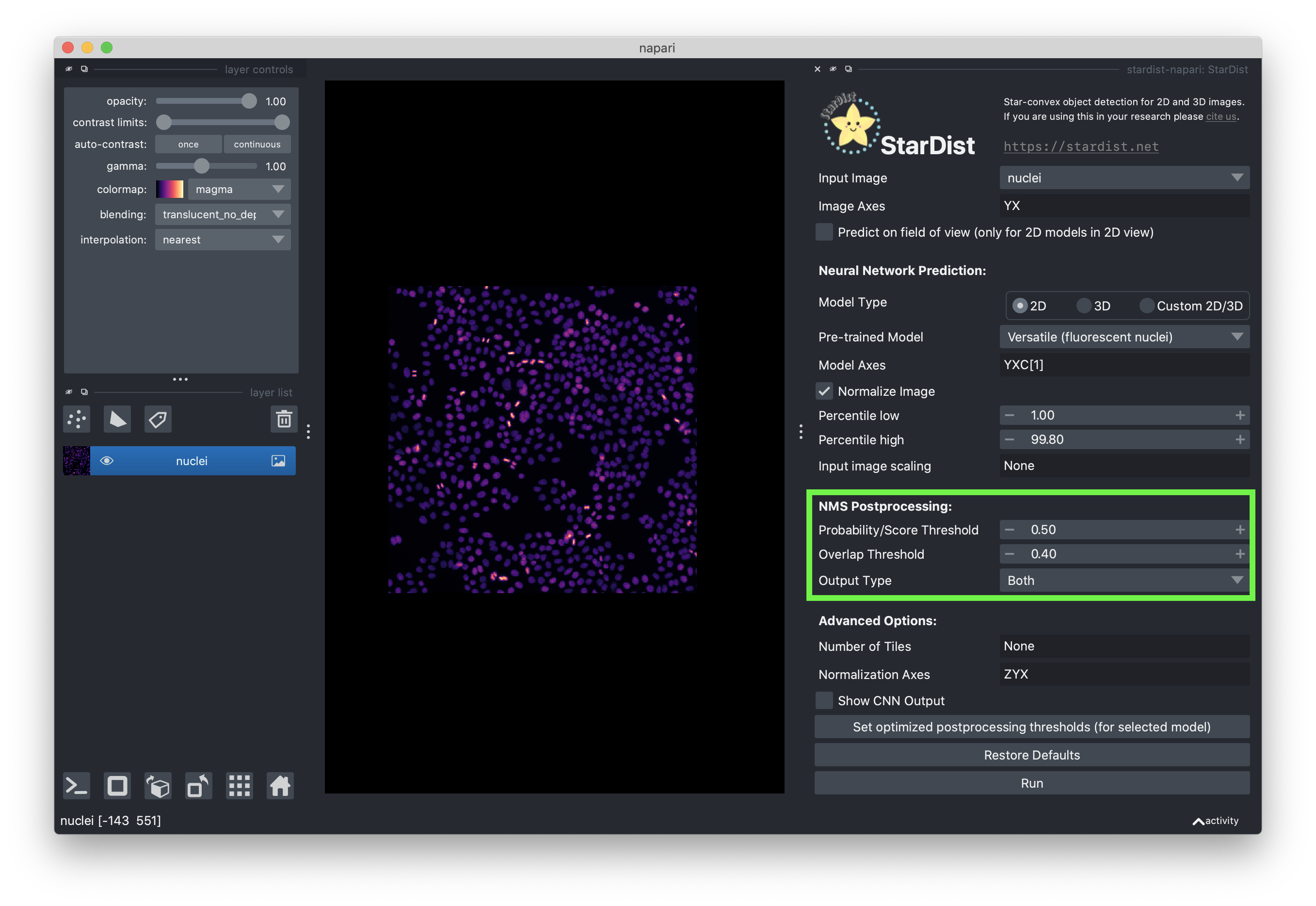Viewport: 1316px width, 906px height.
Task: Open the napari console
Action: tap(77, 786)
